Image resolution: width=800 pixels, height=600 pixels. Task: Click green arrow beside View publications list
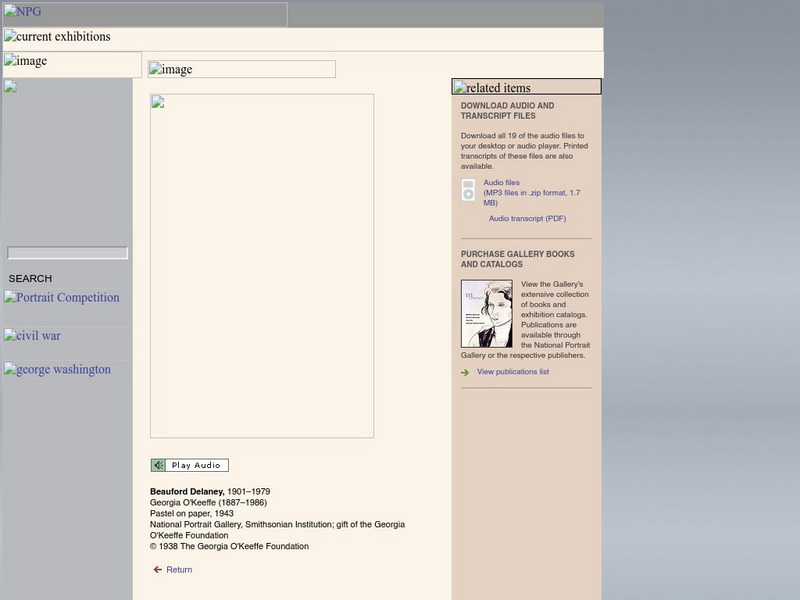tap(465, 372)
